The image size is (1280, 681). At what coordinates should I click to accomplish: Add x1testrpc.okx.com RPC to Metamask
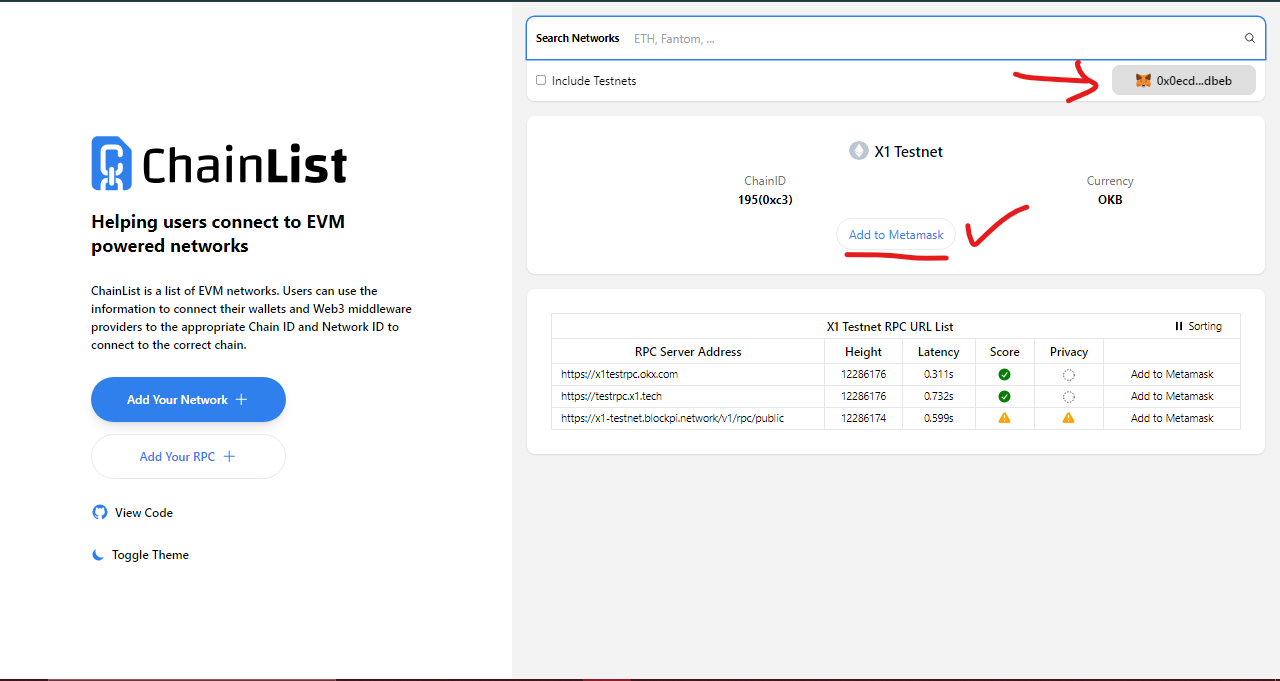[1172, 374]
